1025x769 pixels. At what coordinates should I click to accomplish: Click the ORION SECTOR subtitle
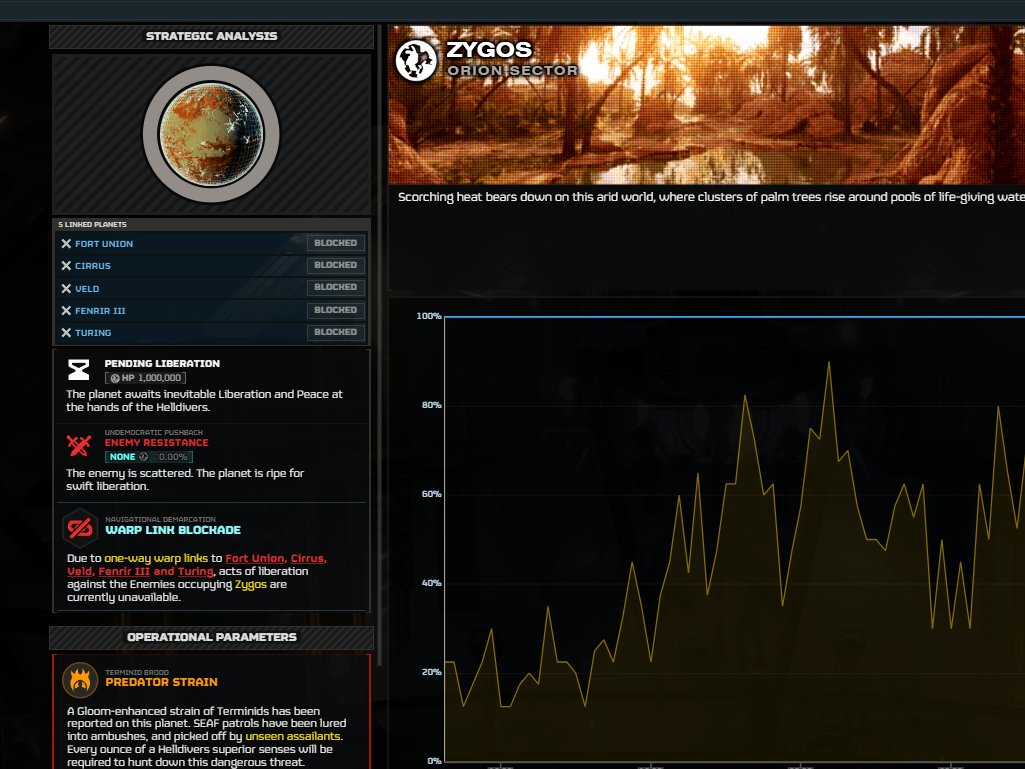pyautogui.click(x=512, y=71)
